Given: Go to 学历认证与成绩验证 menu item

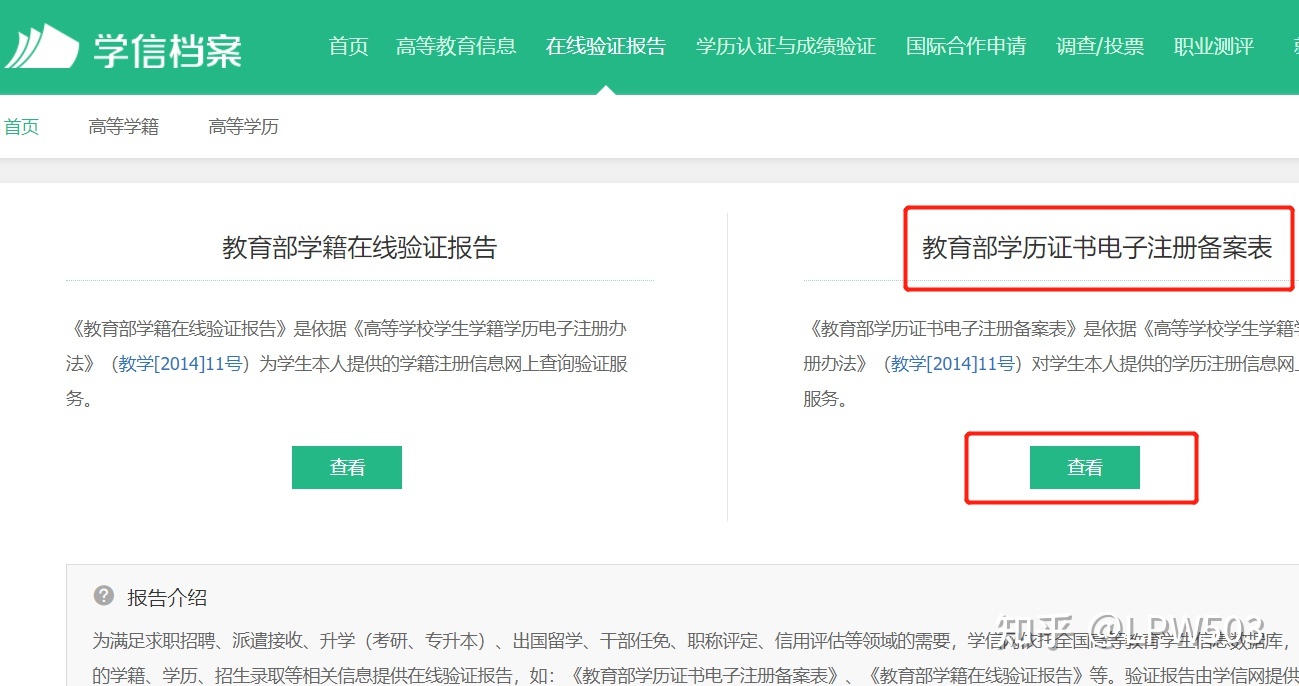Looking at the screenshot, I should click(x=786, y=46).
